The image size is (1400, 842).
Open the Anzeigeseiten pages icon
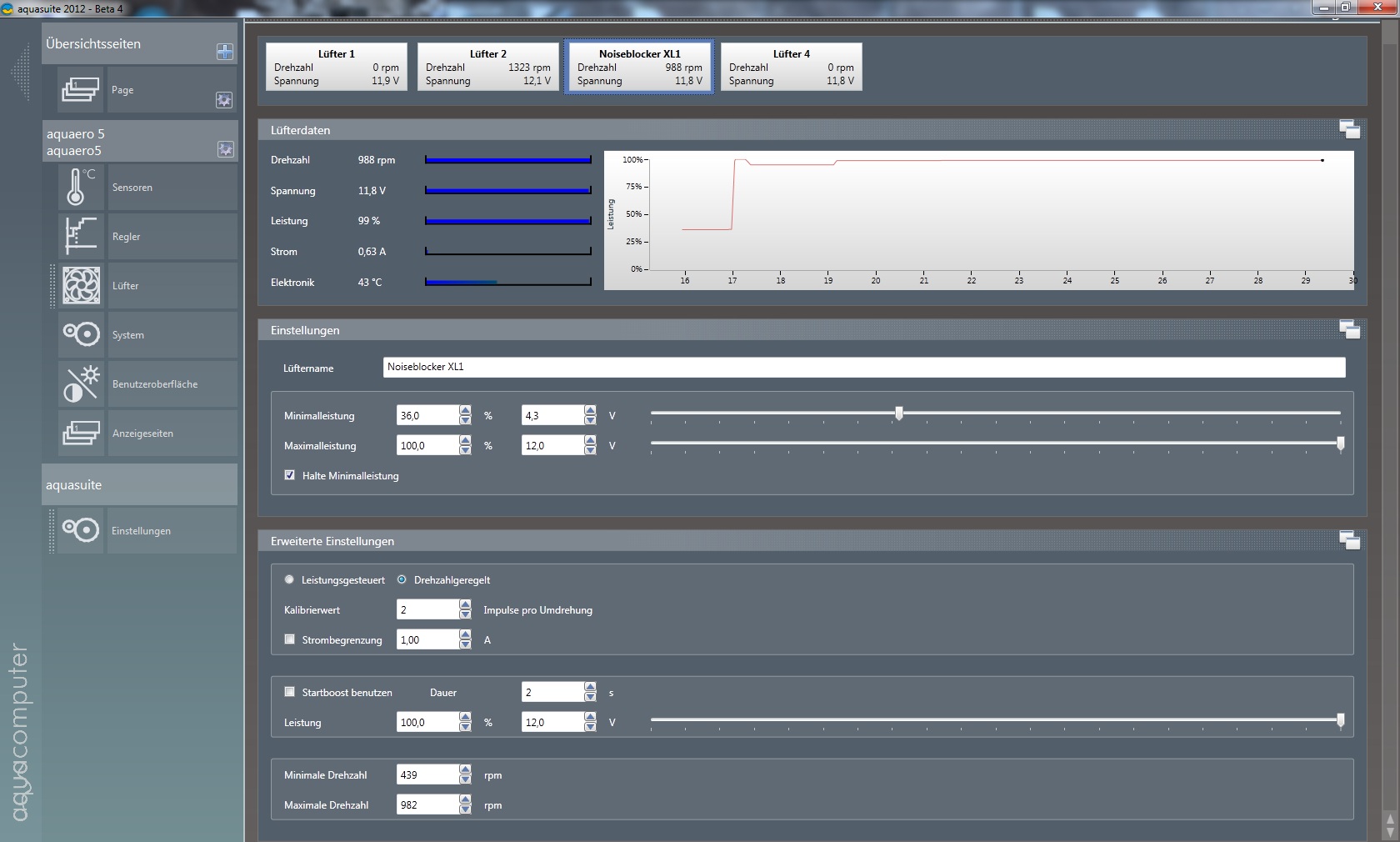tap(81, 433)
